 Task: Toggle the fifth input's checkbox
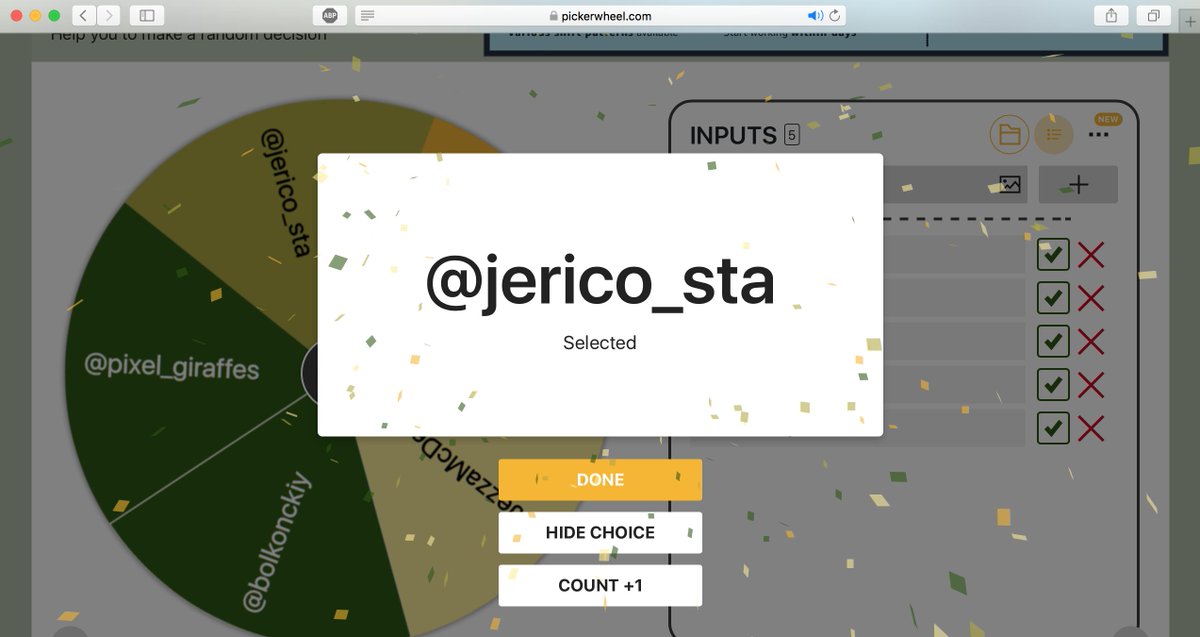click(1053, 428)
